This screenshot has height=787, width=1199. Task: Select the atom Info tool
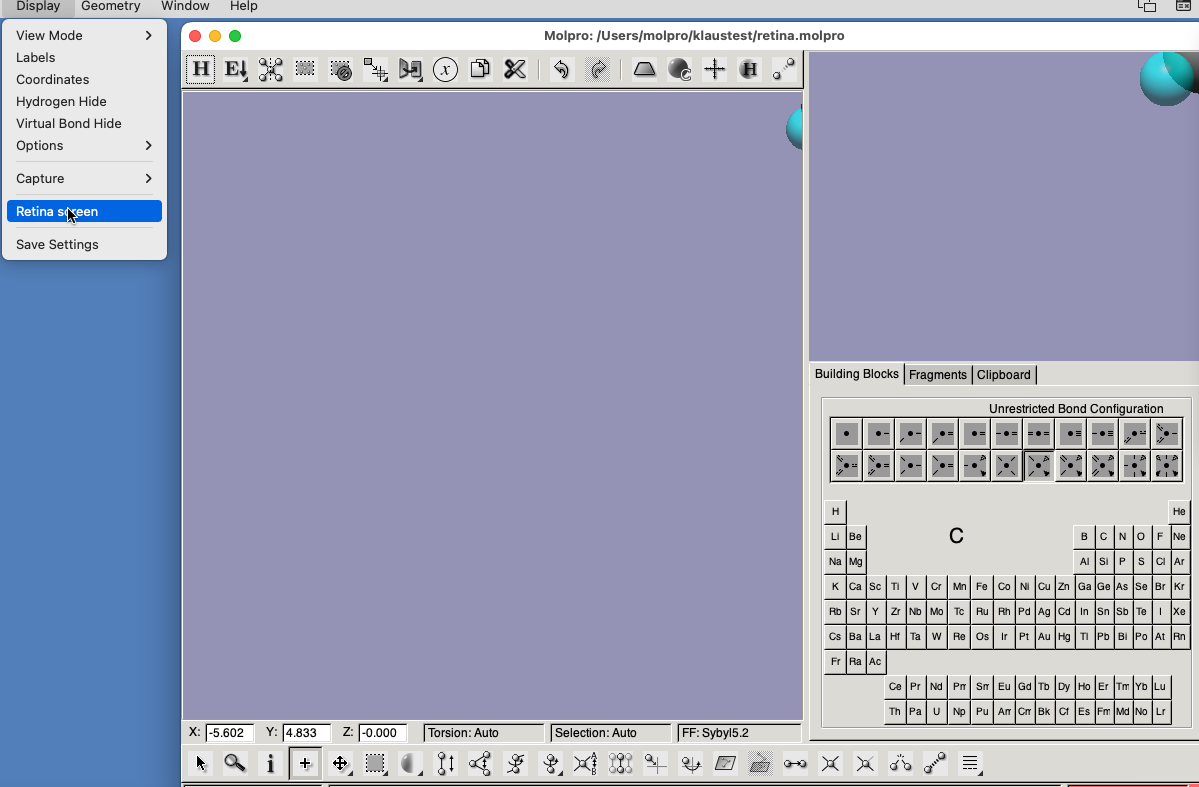click(x=270, y=763)
